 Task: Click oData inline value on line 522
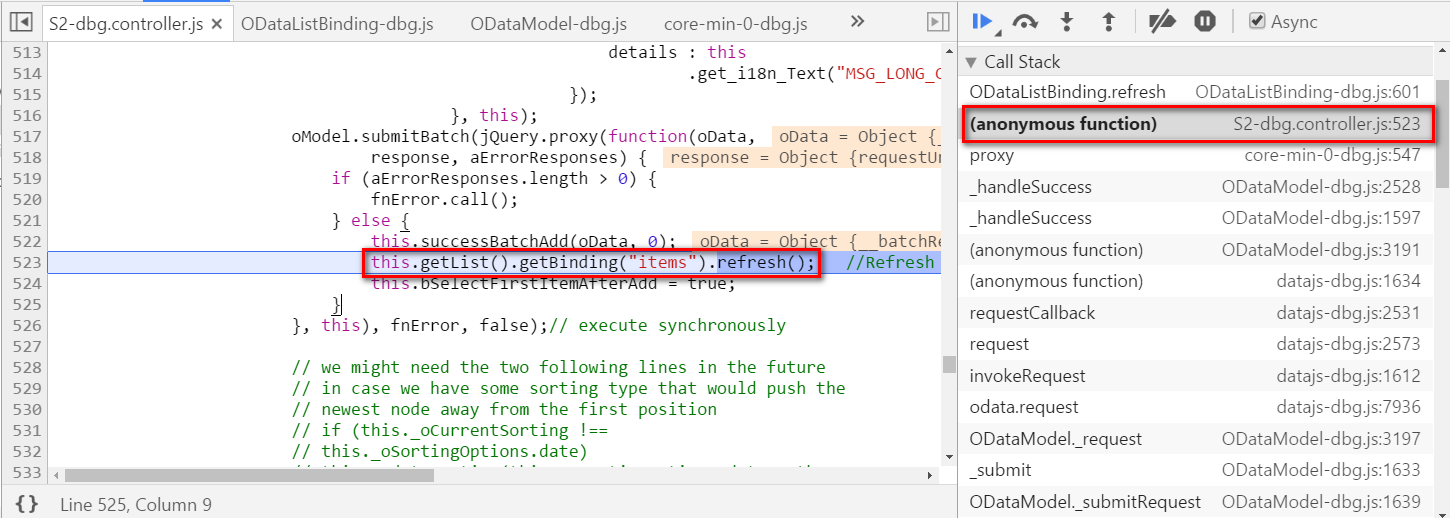[817, 241]
